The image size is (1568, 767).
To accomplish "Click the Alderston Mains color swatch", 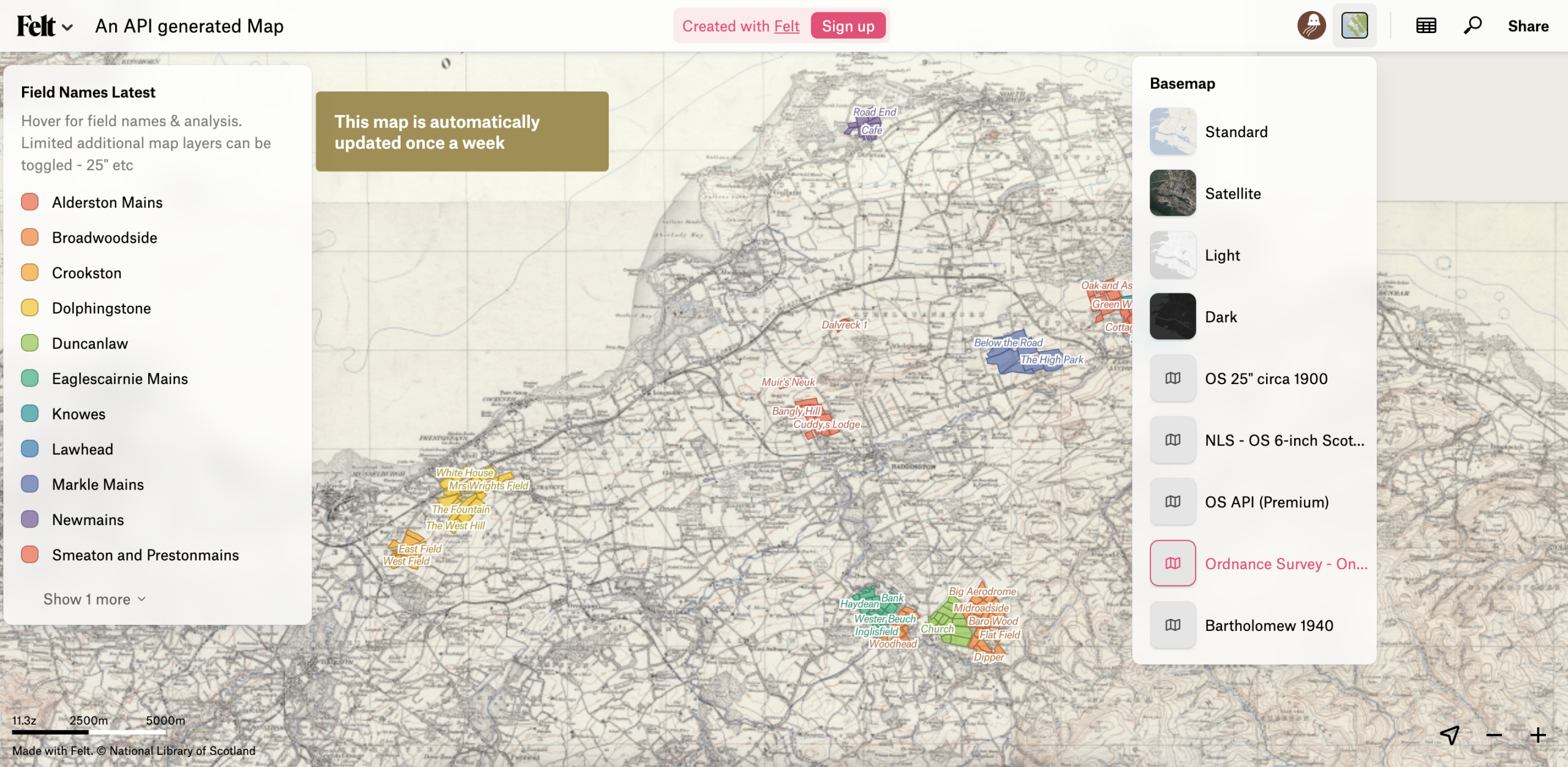I will pos(29,202).
